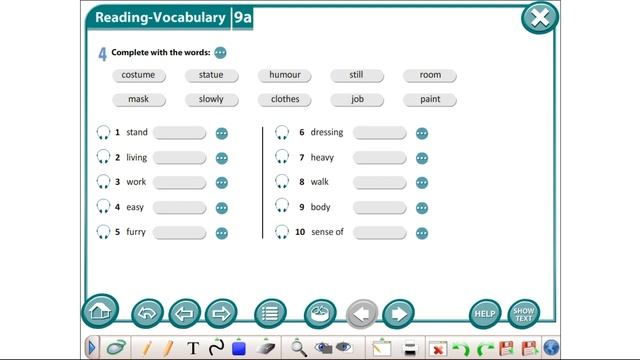Select the mouse pointer tool

pyautogui.click(x=116, y=348)
